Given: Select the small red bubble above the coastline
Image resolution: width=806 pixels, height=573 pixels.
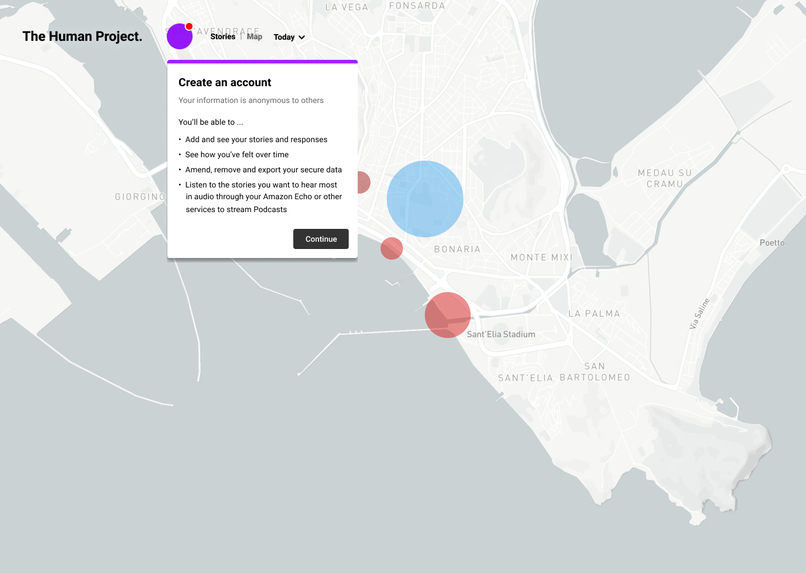Looking at the screenshot, I should coord(392,248).
